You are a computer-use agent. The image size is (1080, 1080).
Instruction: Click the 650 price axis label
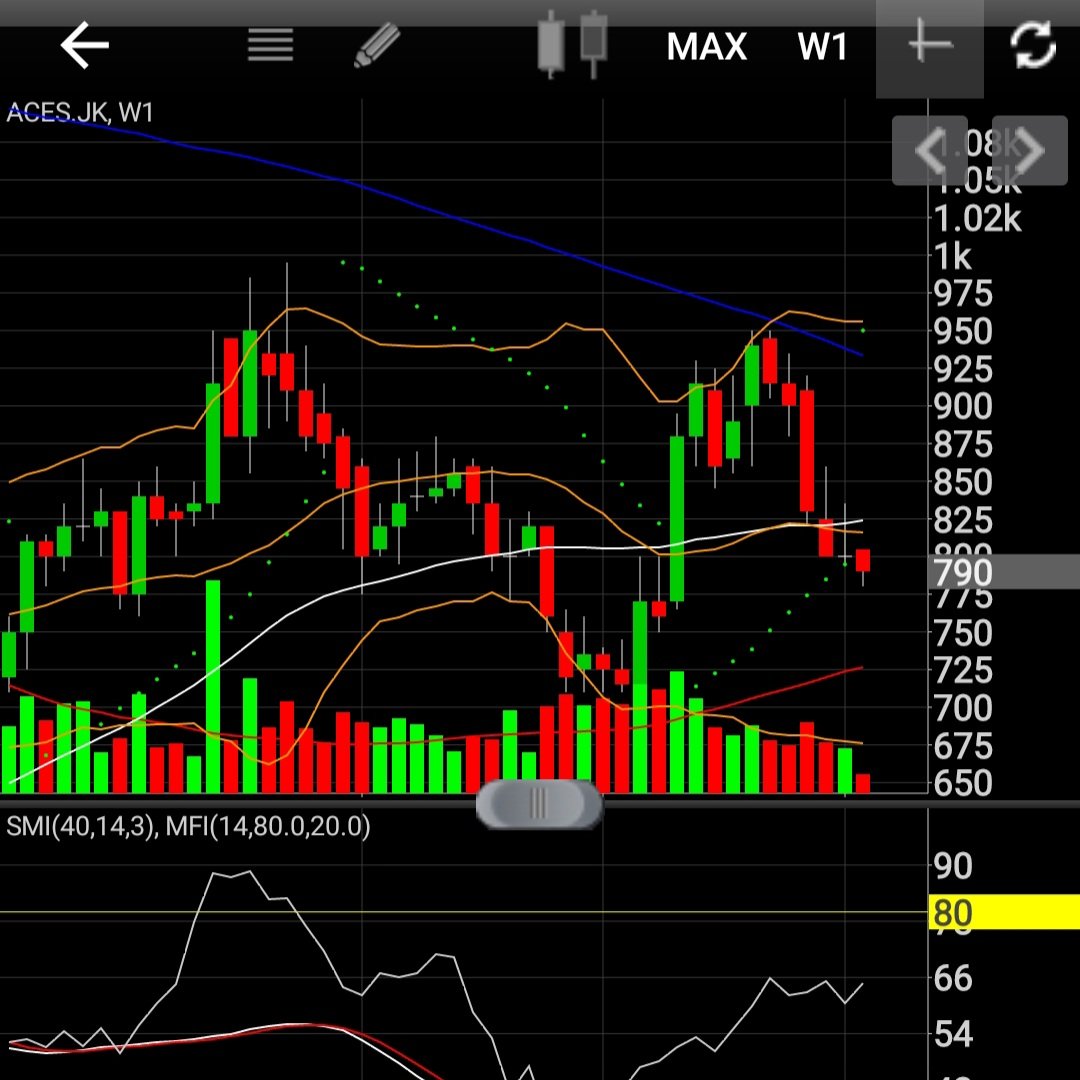pyautogui.click(x=963, y=783)
